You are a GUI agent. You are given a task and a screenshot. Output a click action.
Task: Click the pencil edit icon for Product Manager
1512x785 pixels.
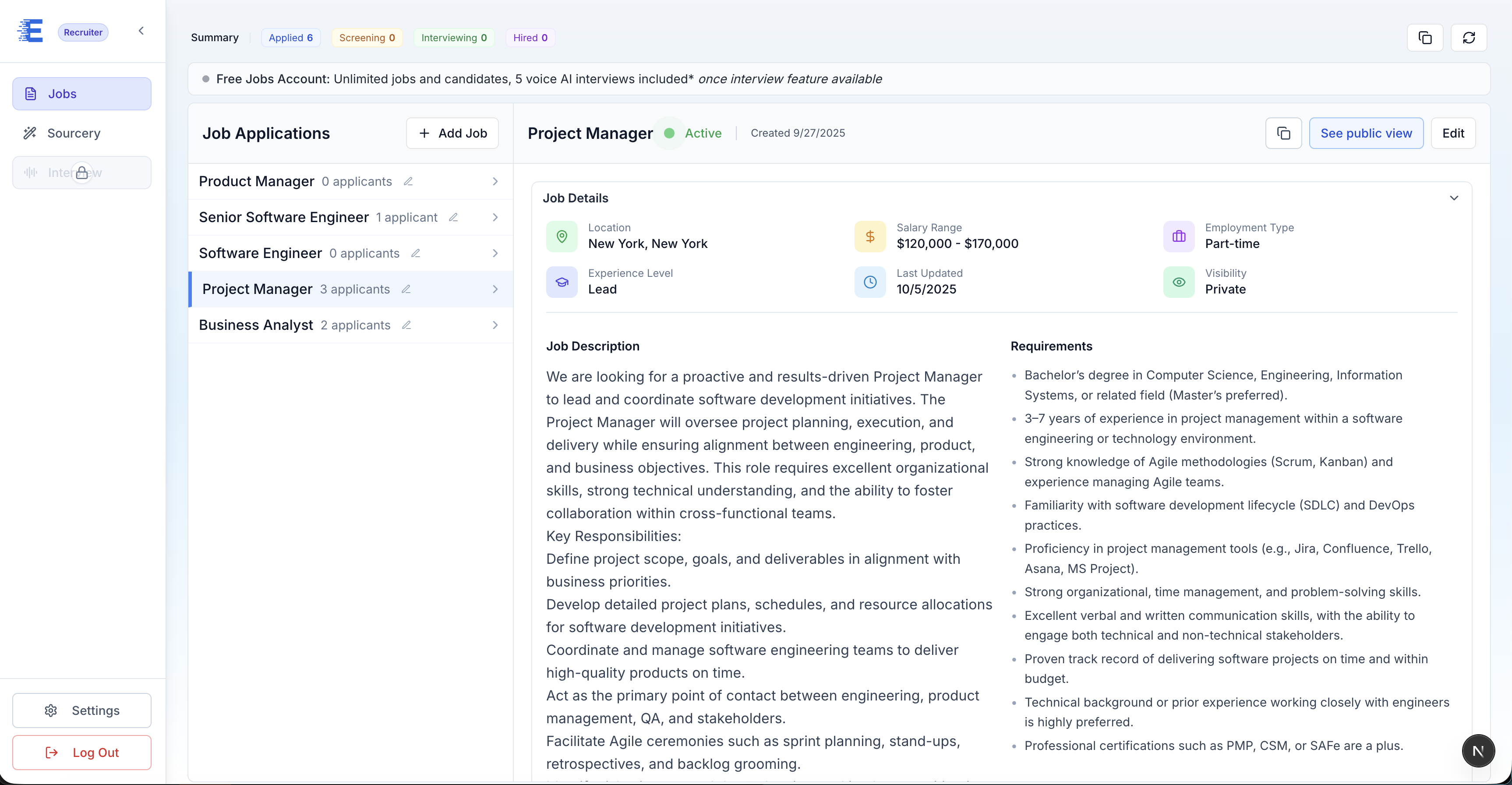408,181
